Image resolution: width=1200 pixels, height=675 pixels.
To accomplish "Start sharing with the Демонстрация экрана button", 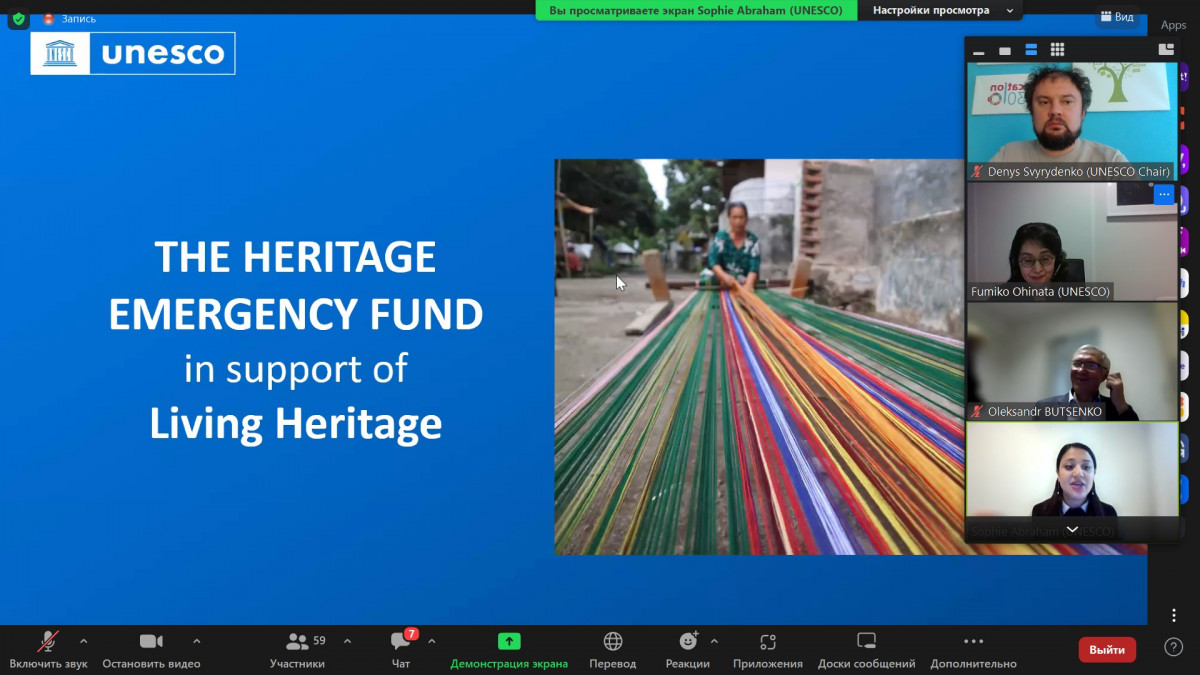I will point(509,649).
